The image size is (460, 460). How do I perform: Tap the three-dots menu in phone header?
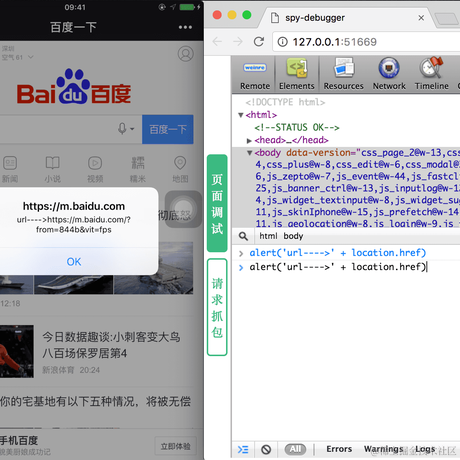pyautogui.click(x=185, y=27)
